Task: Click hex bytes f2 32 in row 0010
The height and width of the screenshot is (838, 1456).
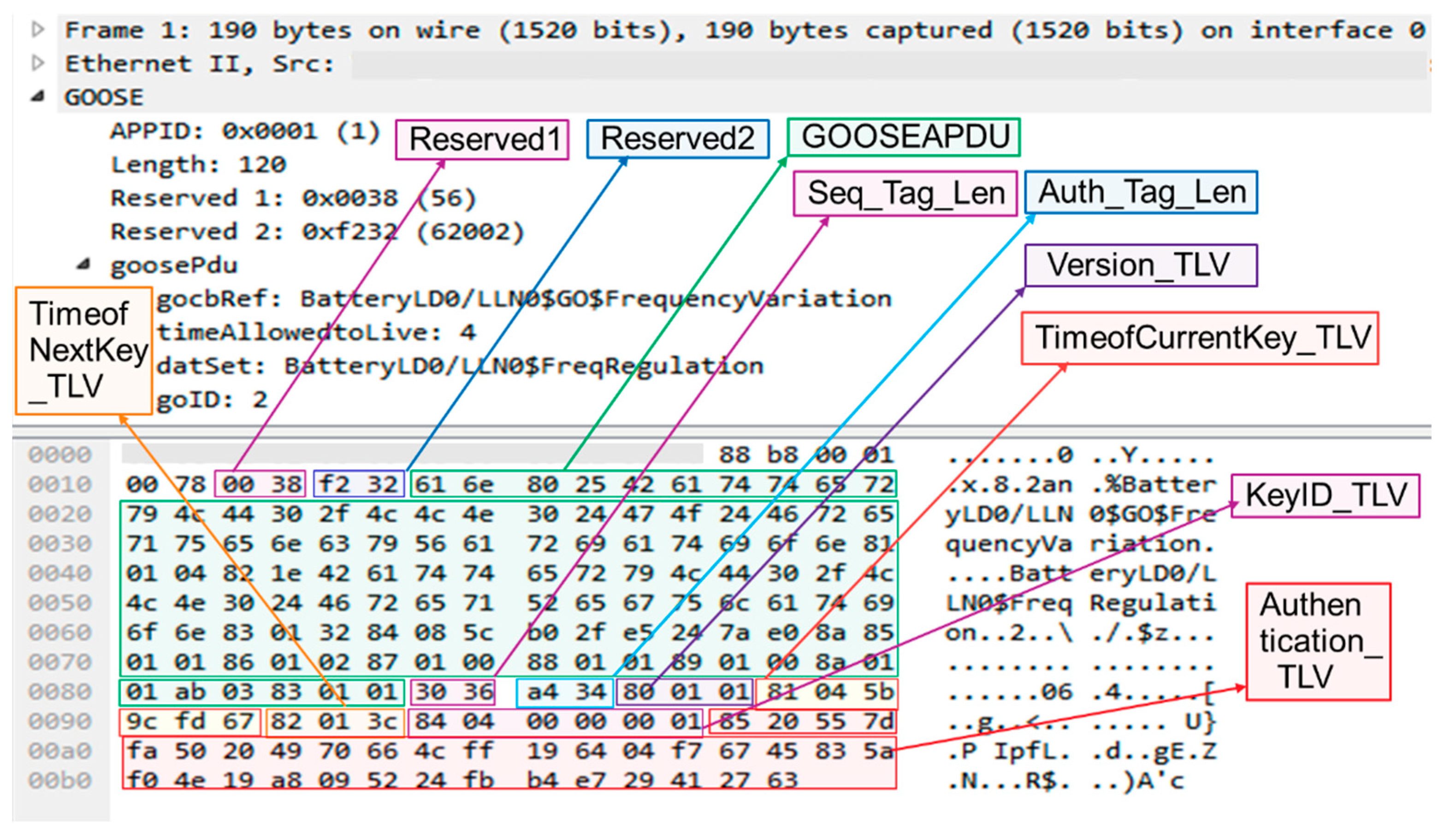Action: [359, 484]
